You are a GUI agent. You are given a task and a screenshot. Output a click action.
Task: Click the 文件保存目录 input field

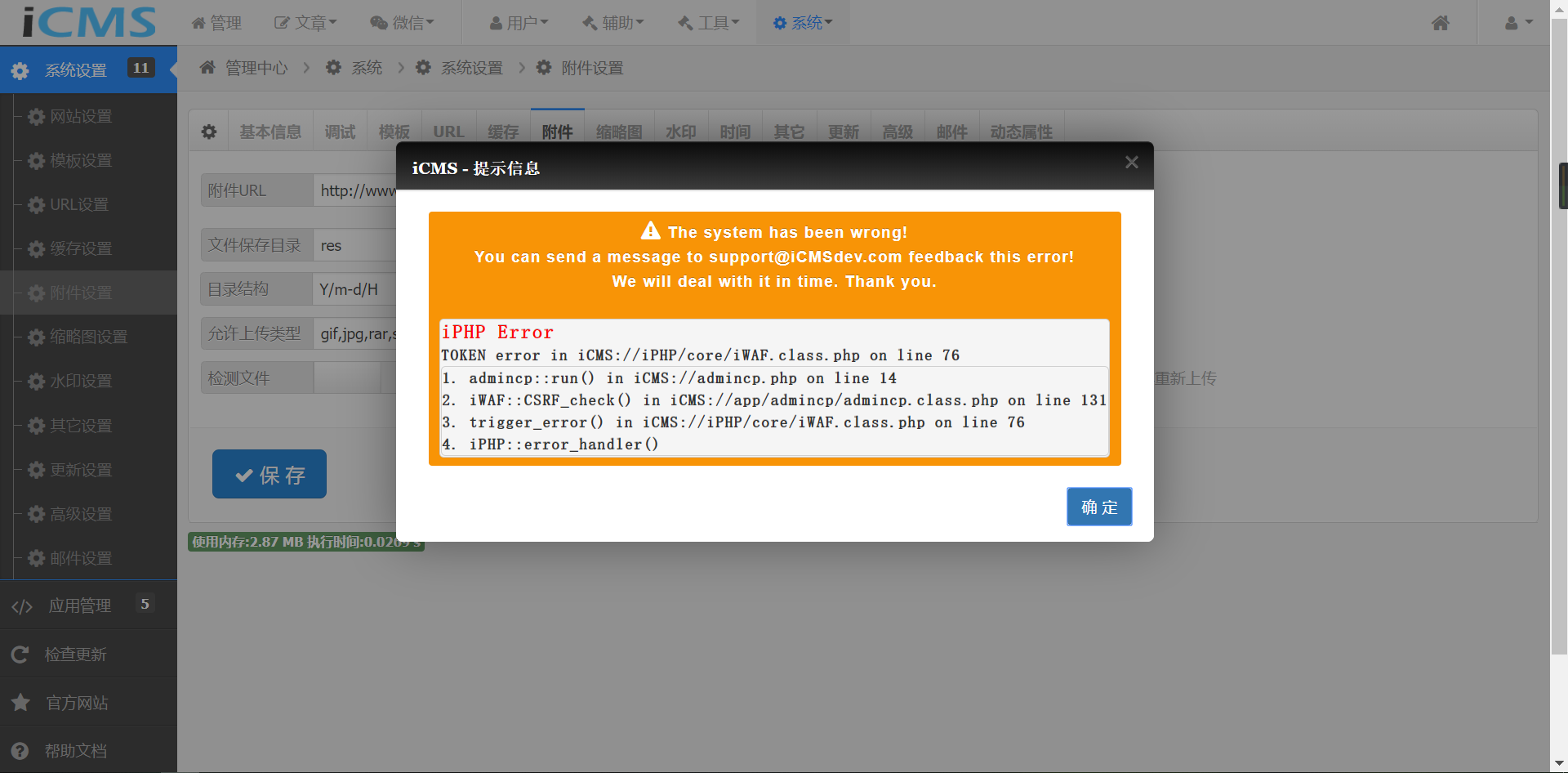click(355, 245)
